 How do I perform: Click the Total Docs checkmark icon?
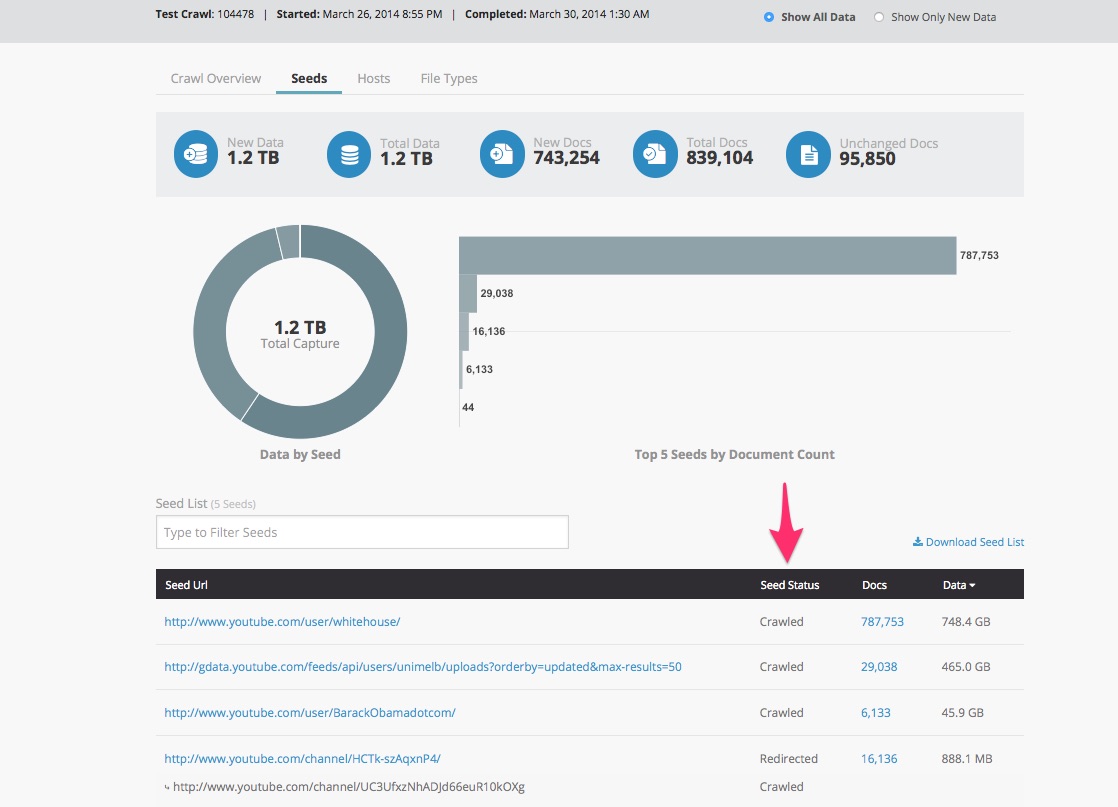point(655,155)
